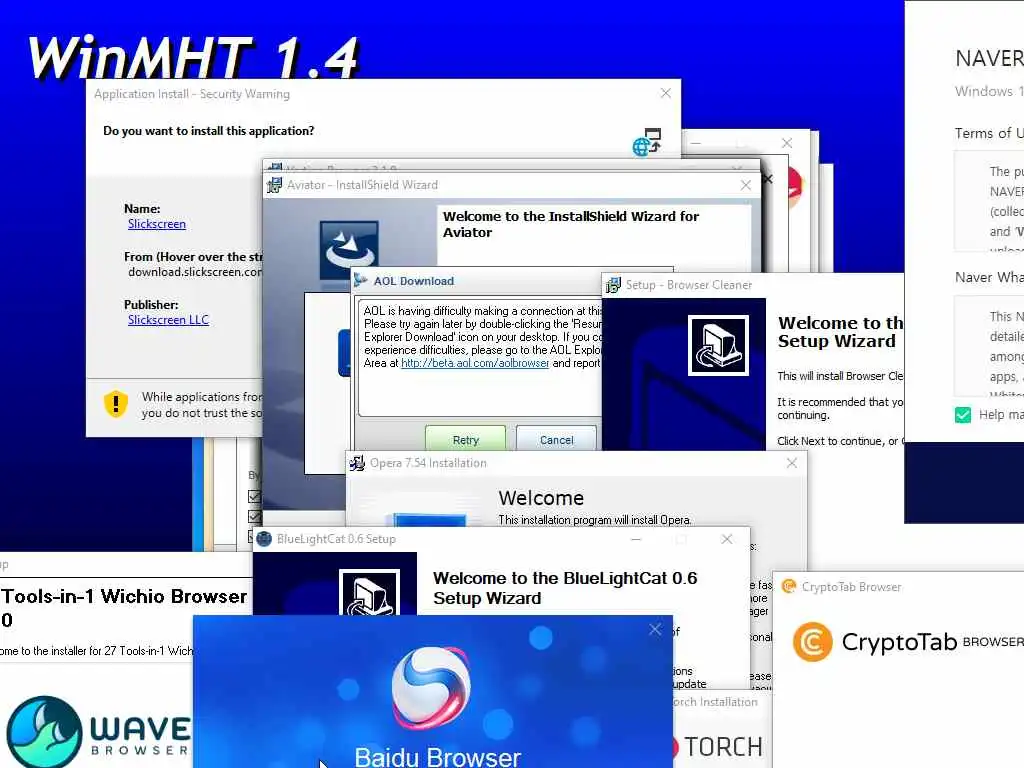Viewport: 1024px width, 768px height.
Task: Click 'Welcome to the InstallShield Wizard for Aviator' heading
Action: click(571, 224)
